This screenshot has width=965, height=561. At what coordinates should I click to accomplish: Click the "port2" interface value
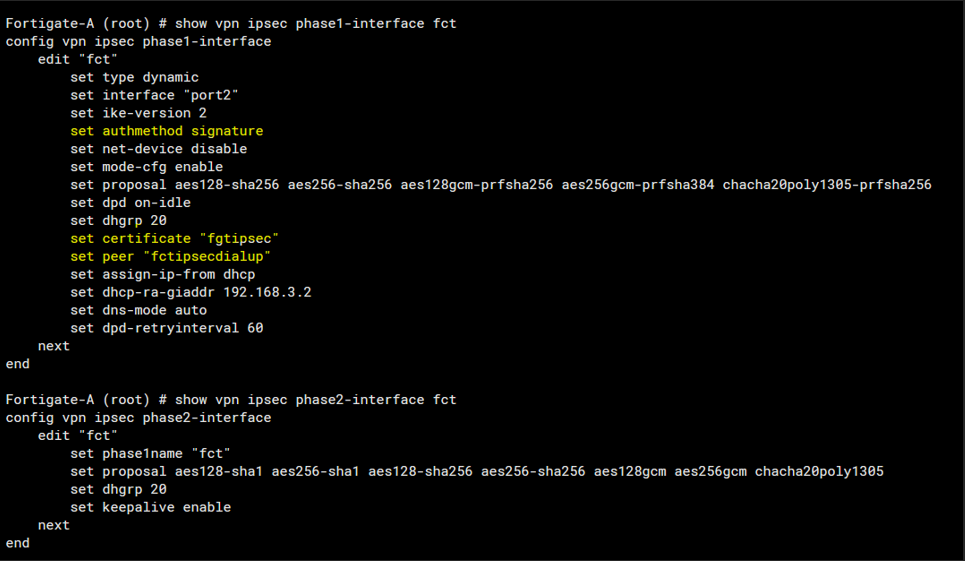coord(207,95)
